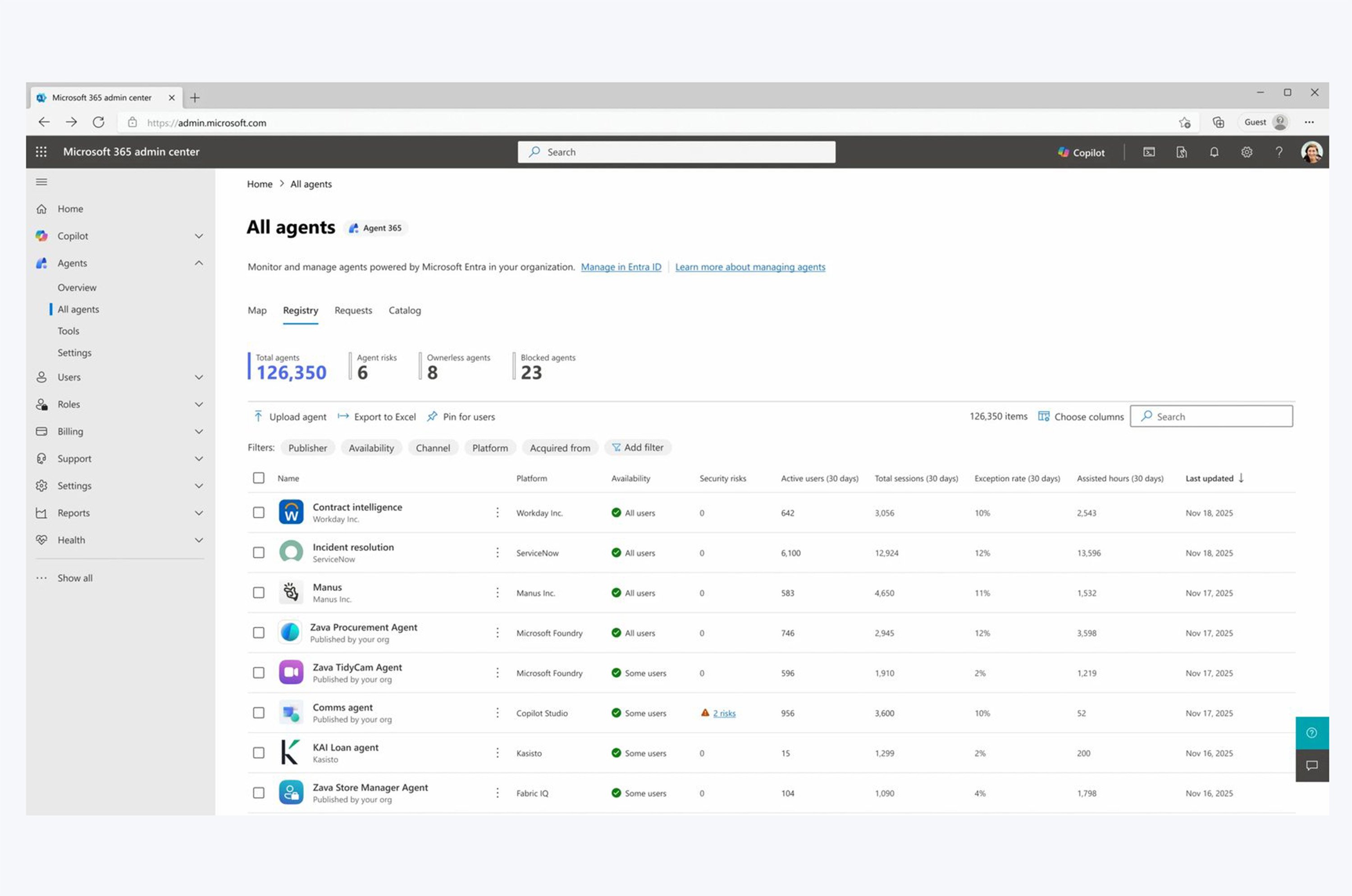This screenshot has width=1352, height=896.
Task: Open more actions for Contract intelligence
Action: [497, 512]
